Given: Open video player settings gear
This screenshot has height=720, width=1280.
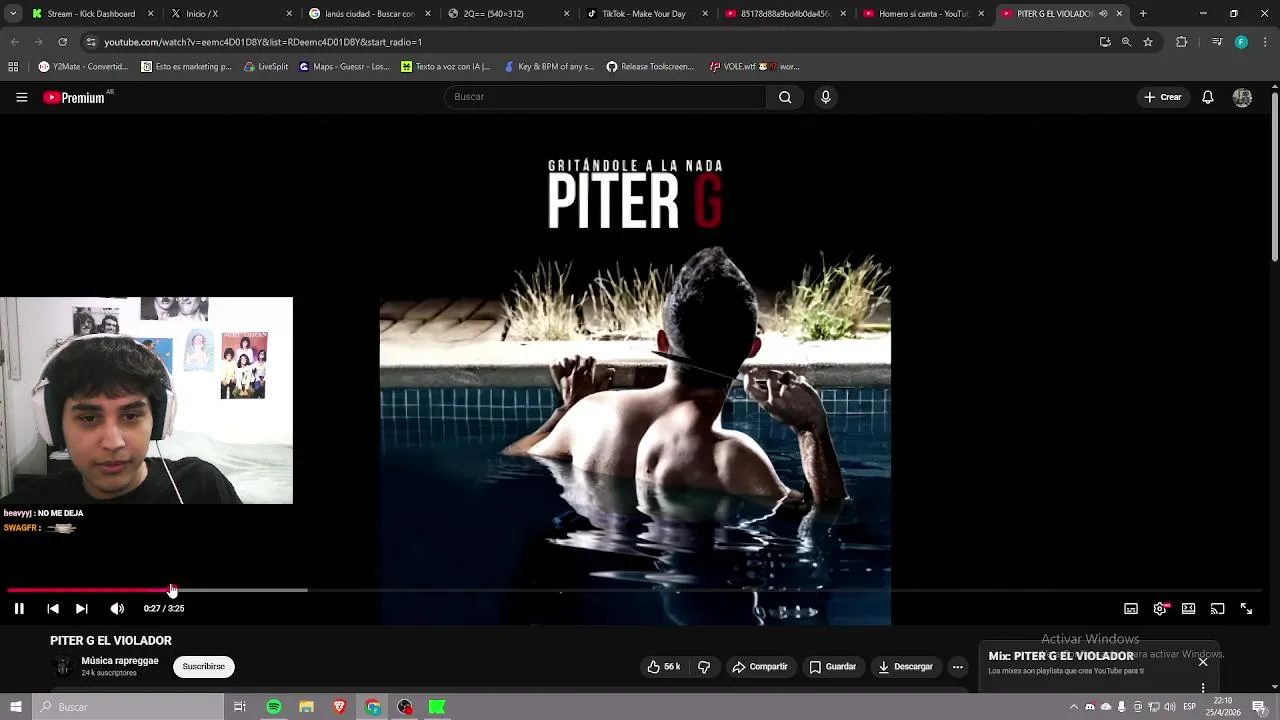Looking at the screenshot, I should click(1160, 608).
